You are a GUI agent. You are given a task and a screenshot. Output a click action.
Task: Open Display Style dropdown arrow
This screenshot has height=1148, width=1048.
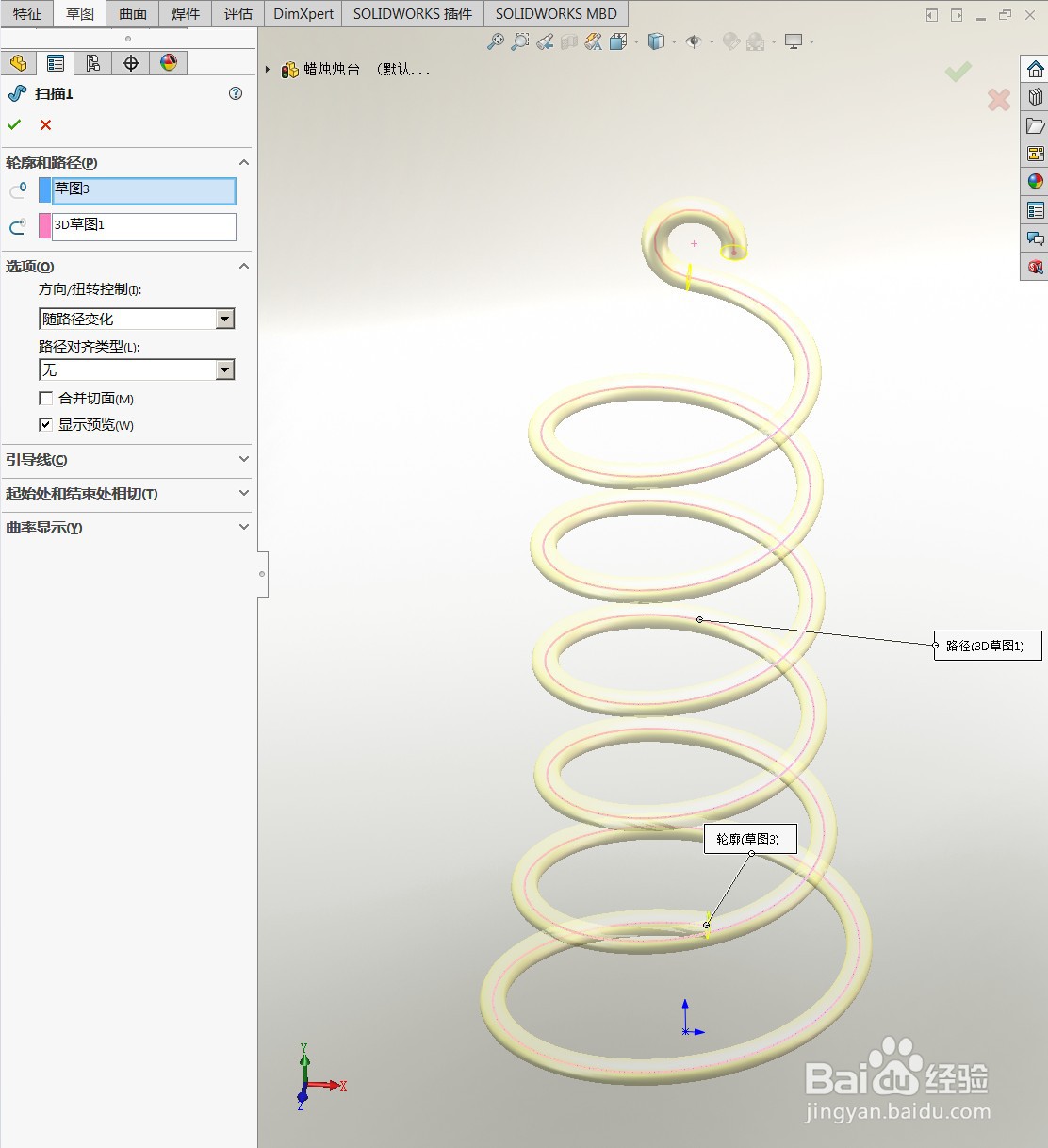(674, 41)
